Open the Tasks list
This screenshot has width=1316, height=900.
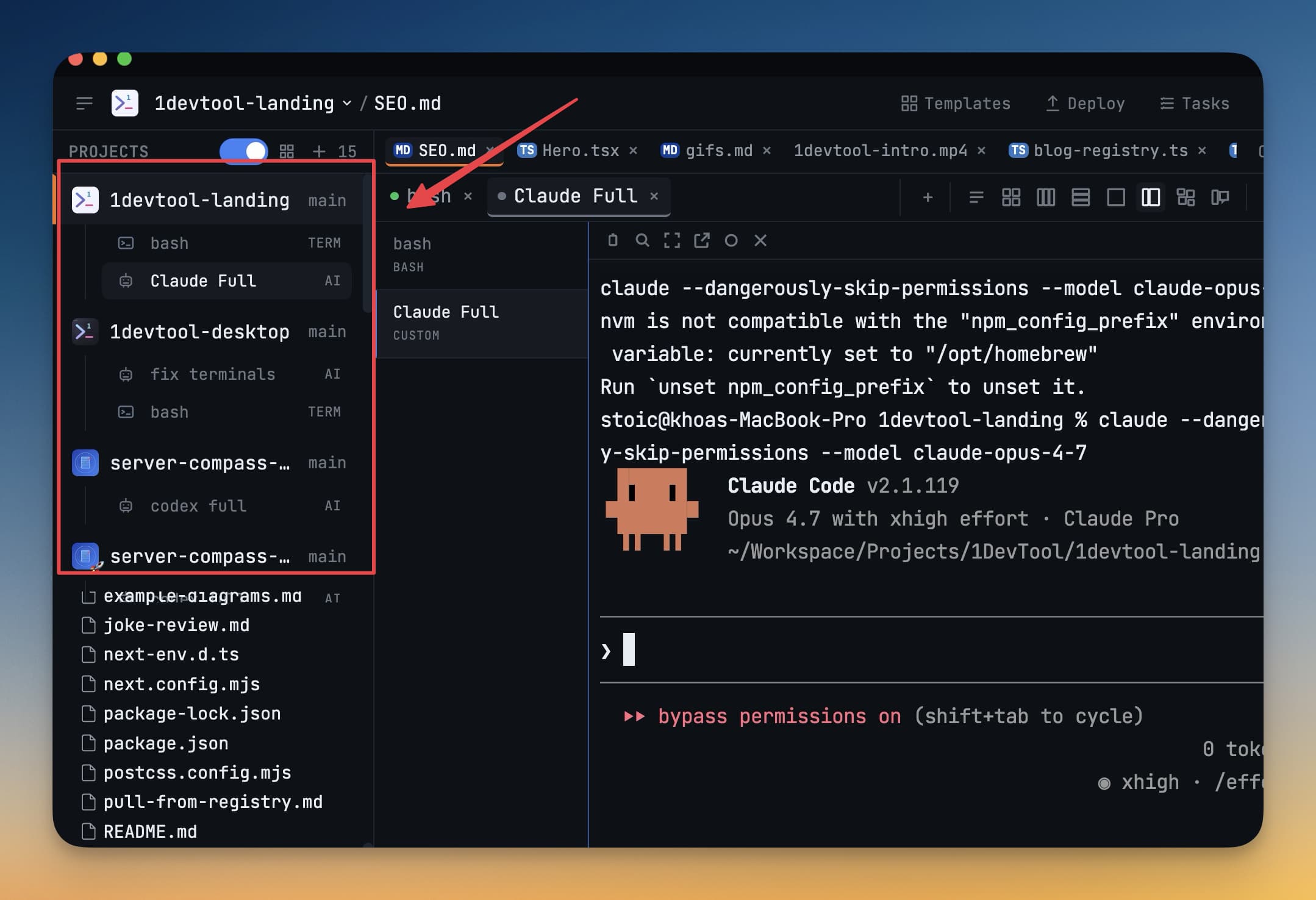(x=1195, y=104)
